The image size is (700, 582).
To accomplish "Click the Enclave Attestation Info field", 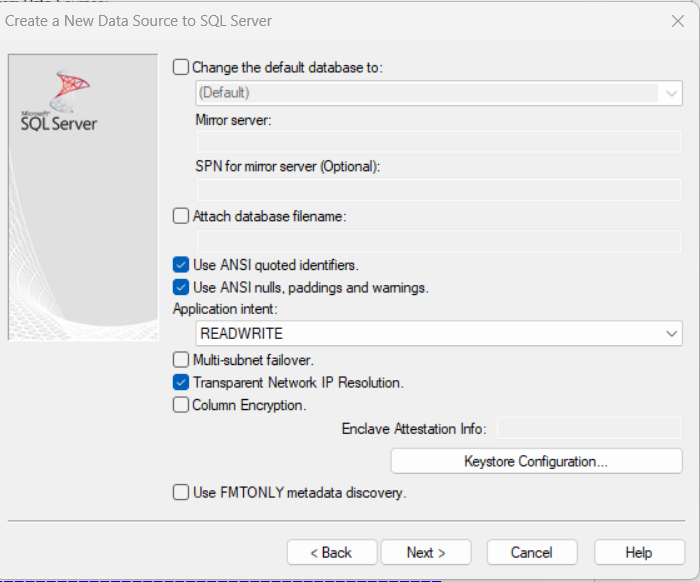I will tap(589, 429).
